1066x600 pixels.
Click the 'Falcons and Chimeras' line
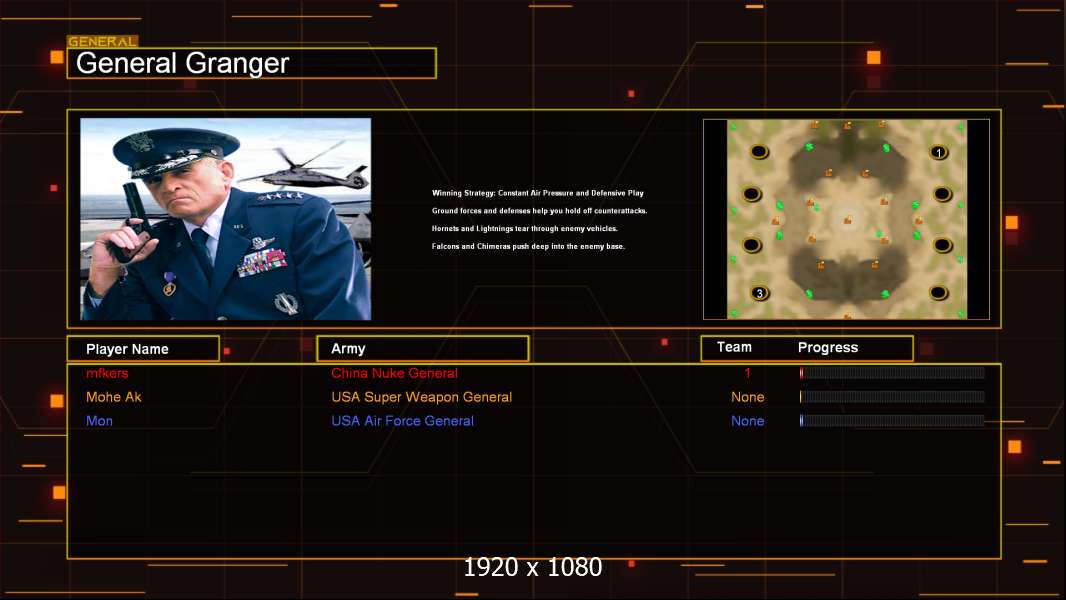(528, 246)
